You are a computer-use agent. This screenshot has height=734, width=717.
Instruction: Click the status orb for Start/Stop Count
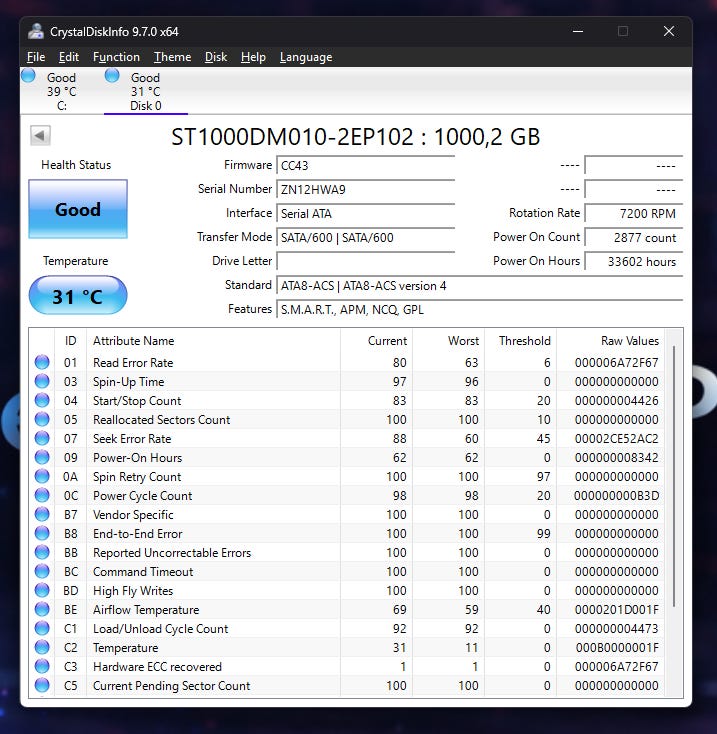[x=42, y=400]
